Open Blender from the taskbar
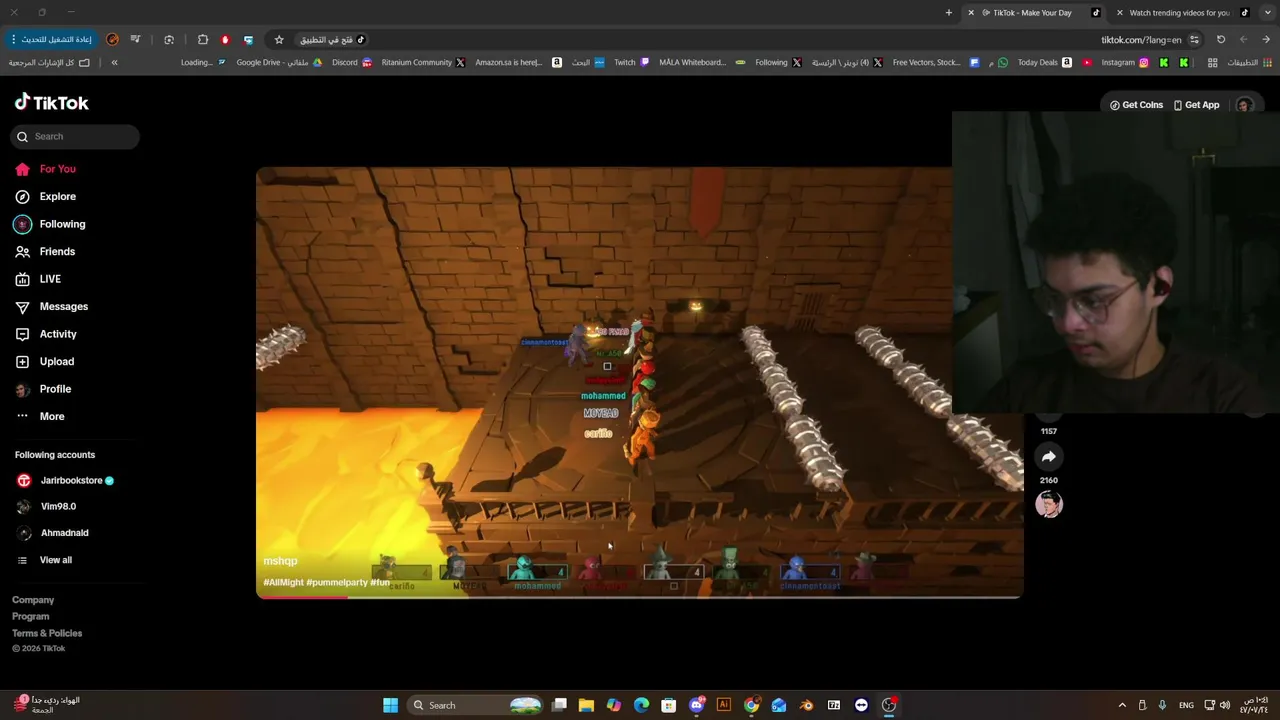This screenshot has height=720, width=1280. point(806,705)
